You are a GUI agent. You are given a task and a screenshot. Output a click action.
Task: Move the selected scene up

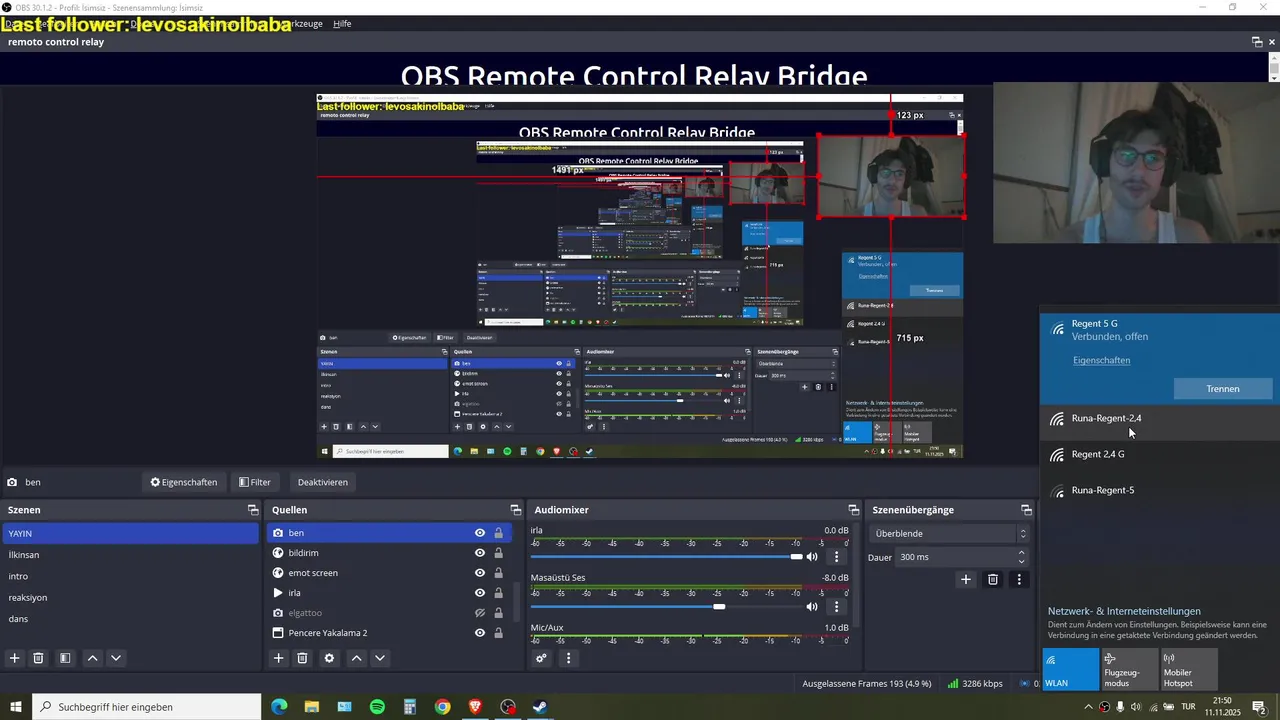pos(92,658)
